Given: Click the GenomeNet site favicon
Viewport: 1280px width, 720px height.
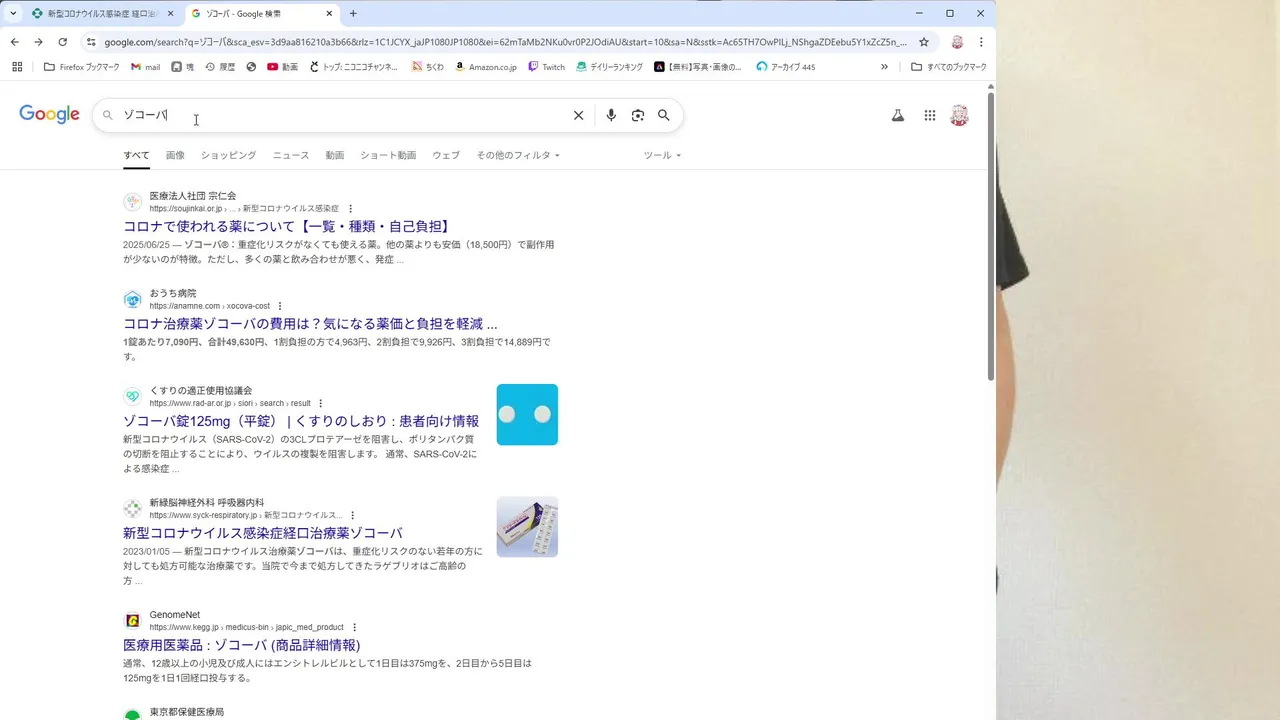Looking at the screenshot, I should point(132,620).
